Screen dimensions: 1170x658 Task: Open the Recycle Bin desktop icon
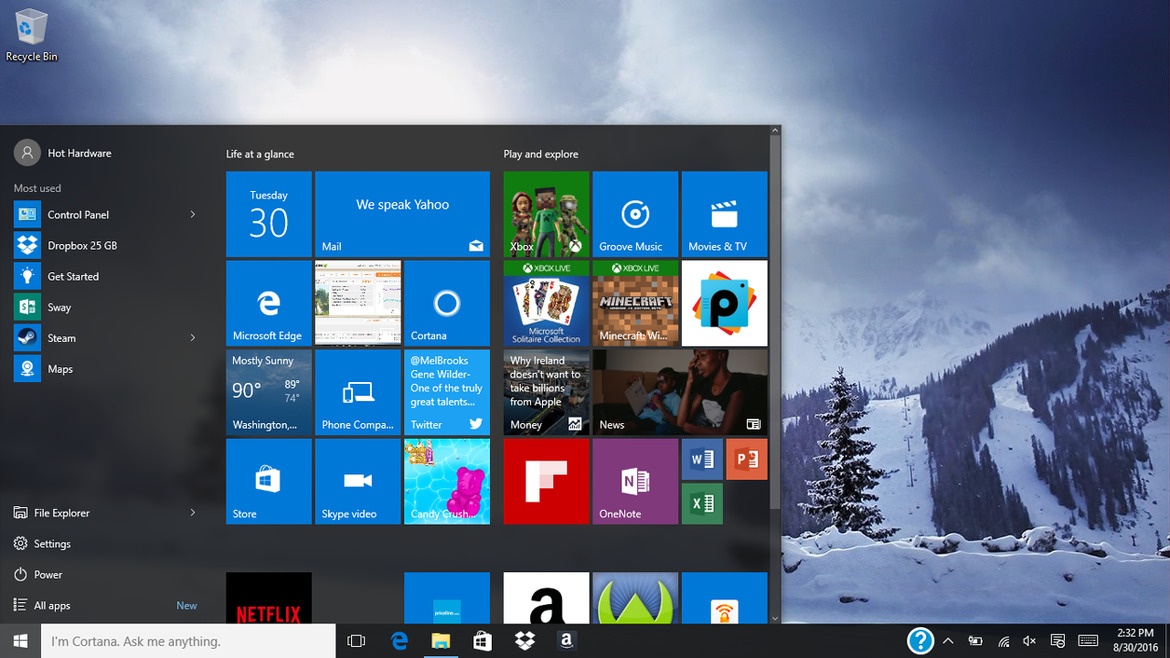(31, 35)
